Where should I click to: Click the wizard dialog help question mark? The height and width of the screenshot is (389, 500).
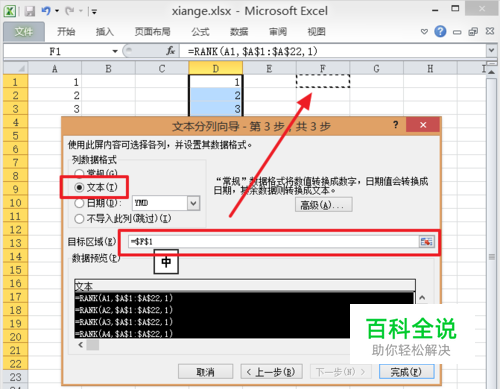(395, 125)
